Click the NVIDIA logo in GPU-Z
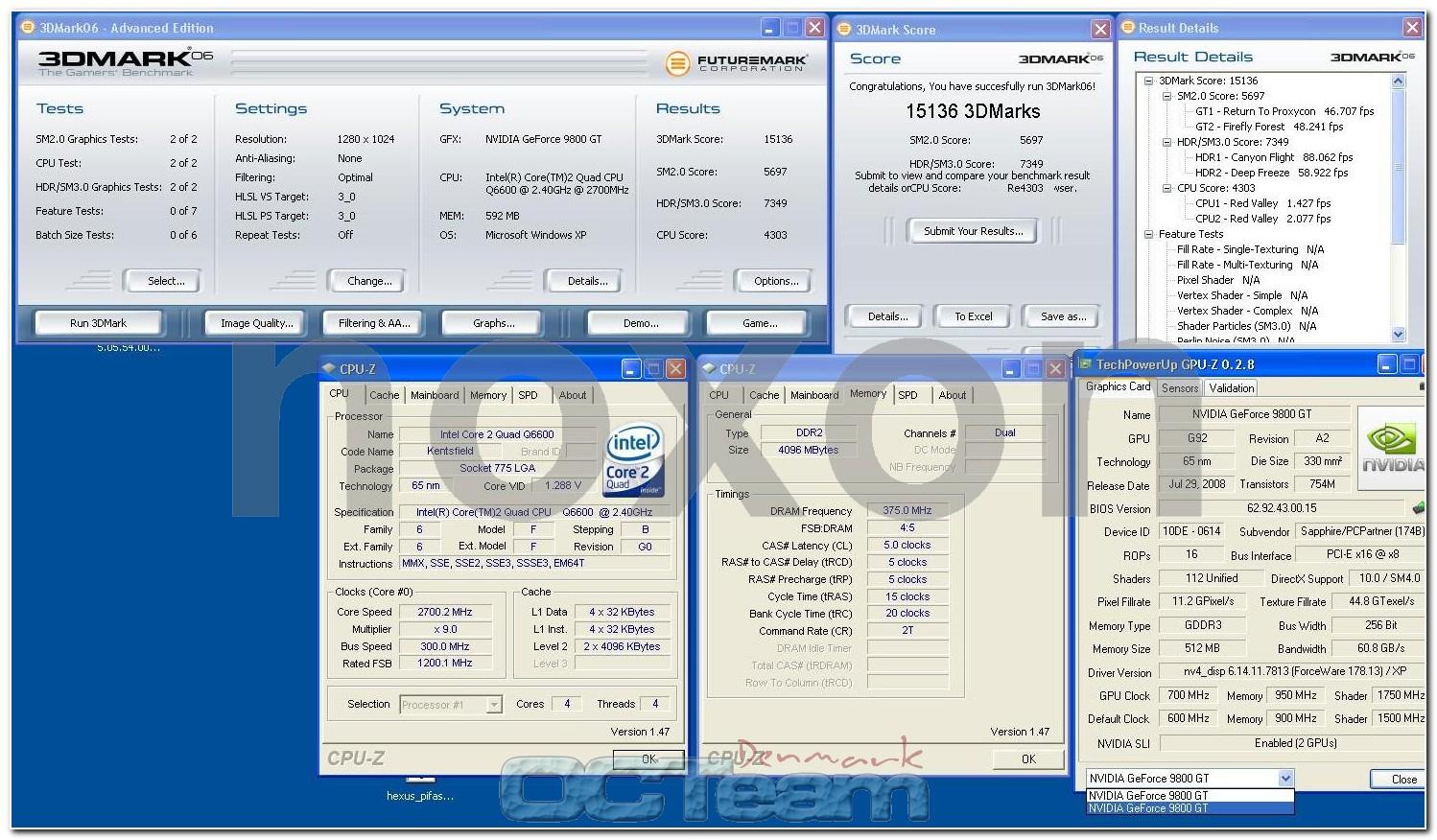The width and height of the screenshot is (1437, 840). click(1391, 449)
